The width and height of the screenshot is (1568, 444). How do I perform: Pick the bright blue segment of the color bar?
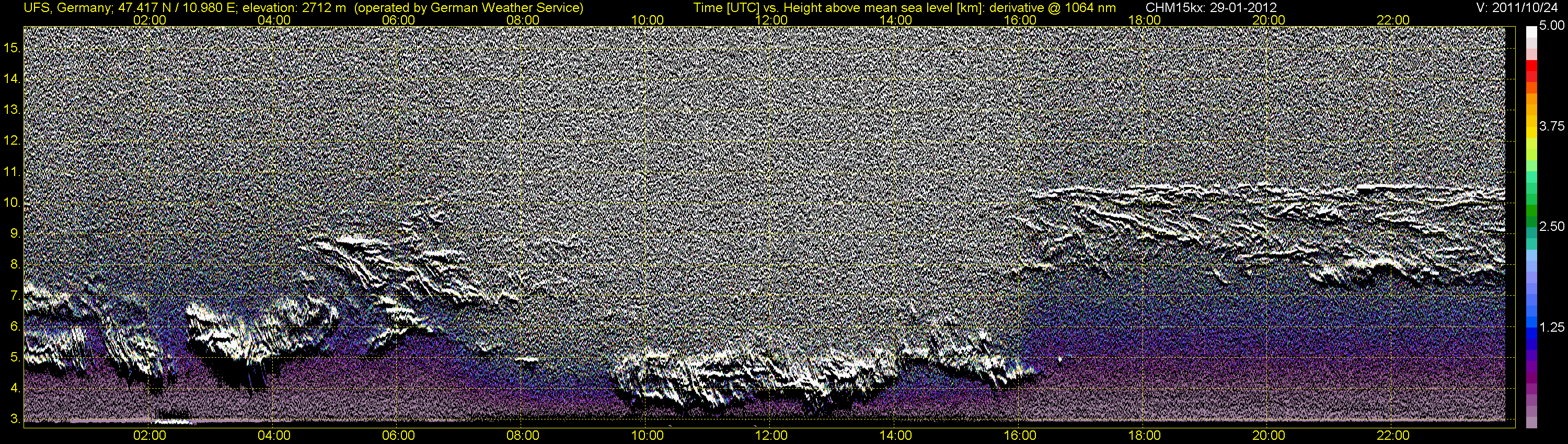click(x=1531, y=322)
